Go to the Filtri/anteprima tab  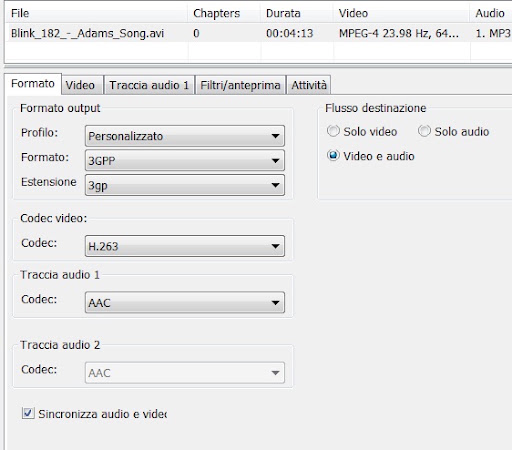tap(240, 85)
